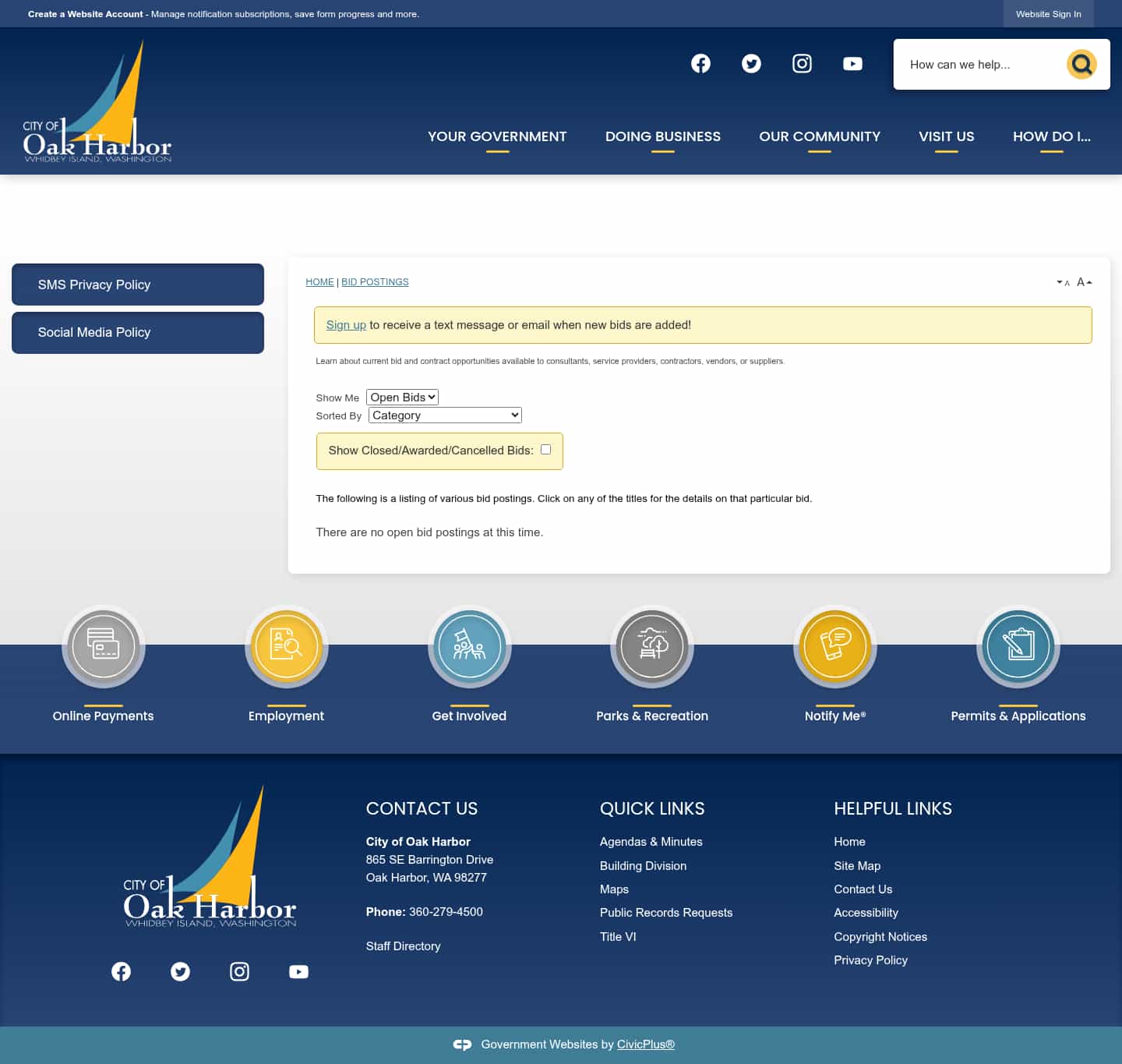1122x1064 pixels.
Task: Click the Bid Postings breadcrumb link
Action: click(x=375, y=282)
